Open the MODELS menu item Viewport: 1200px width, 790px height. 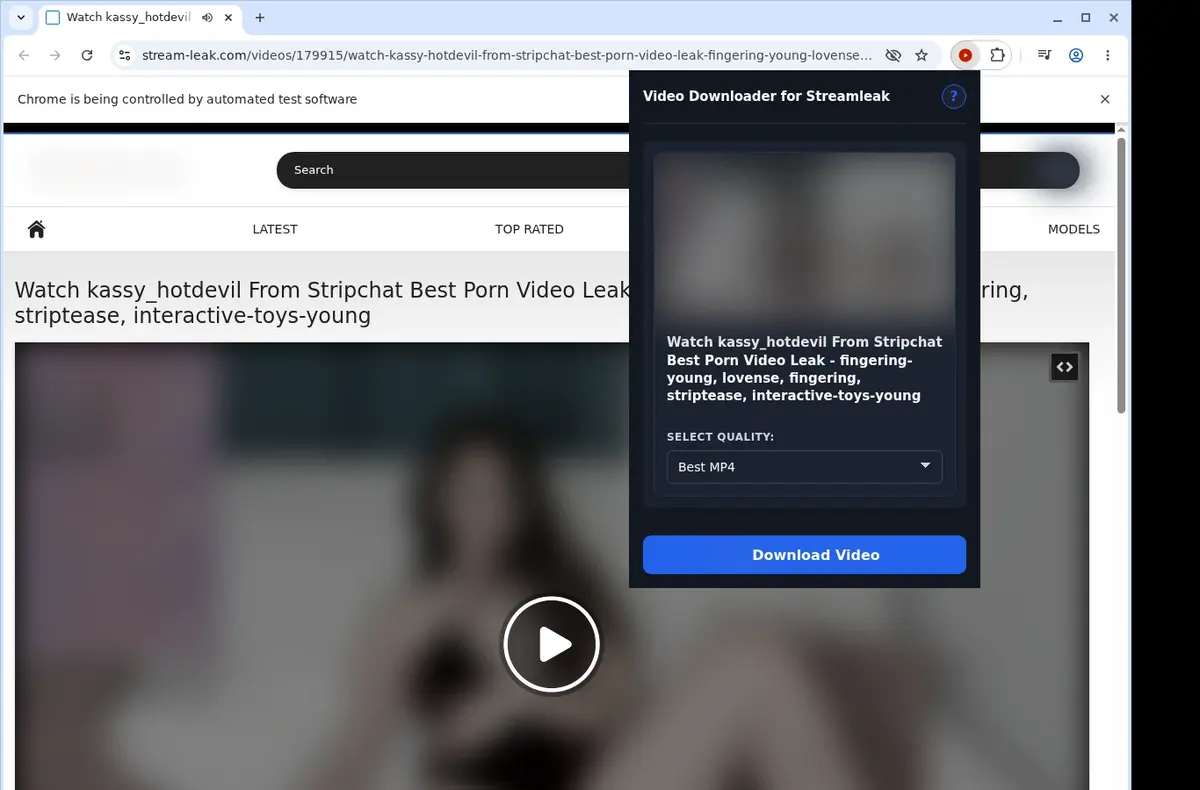tap(1074, 229)
